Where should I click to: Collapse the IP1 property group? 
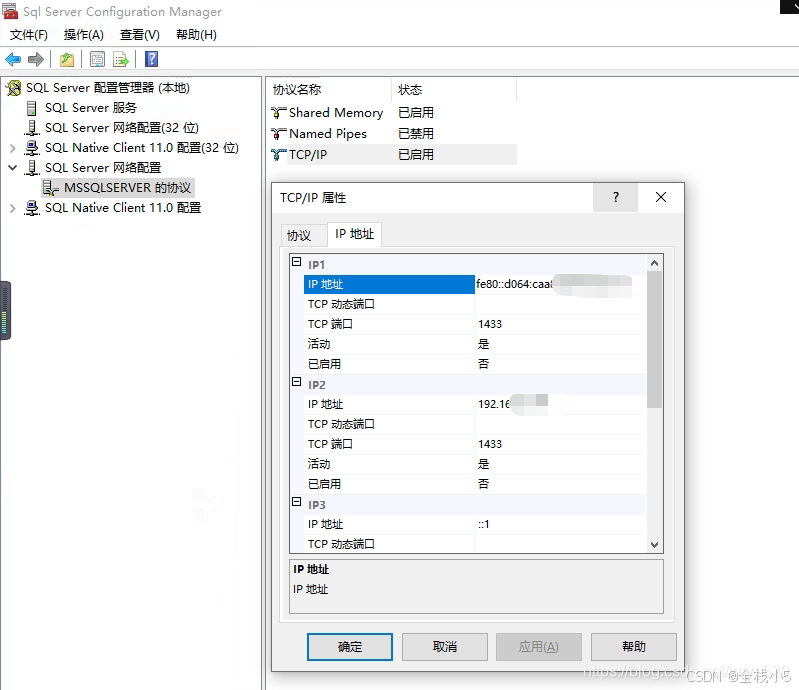coord(296,263)
